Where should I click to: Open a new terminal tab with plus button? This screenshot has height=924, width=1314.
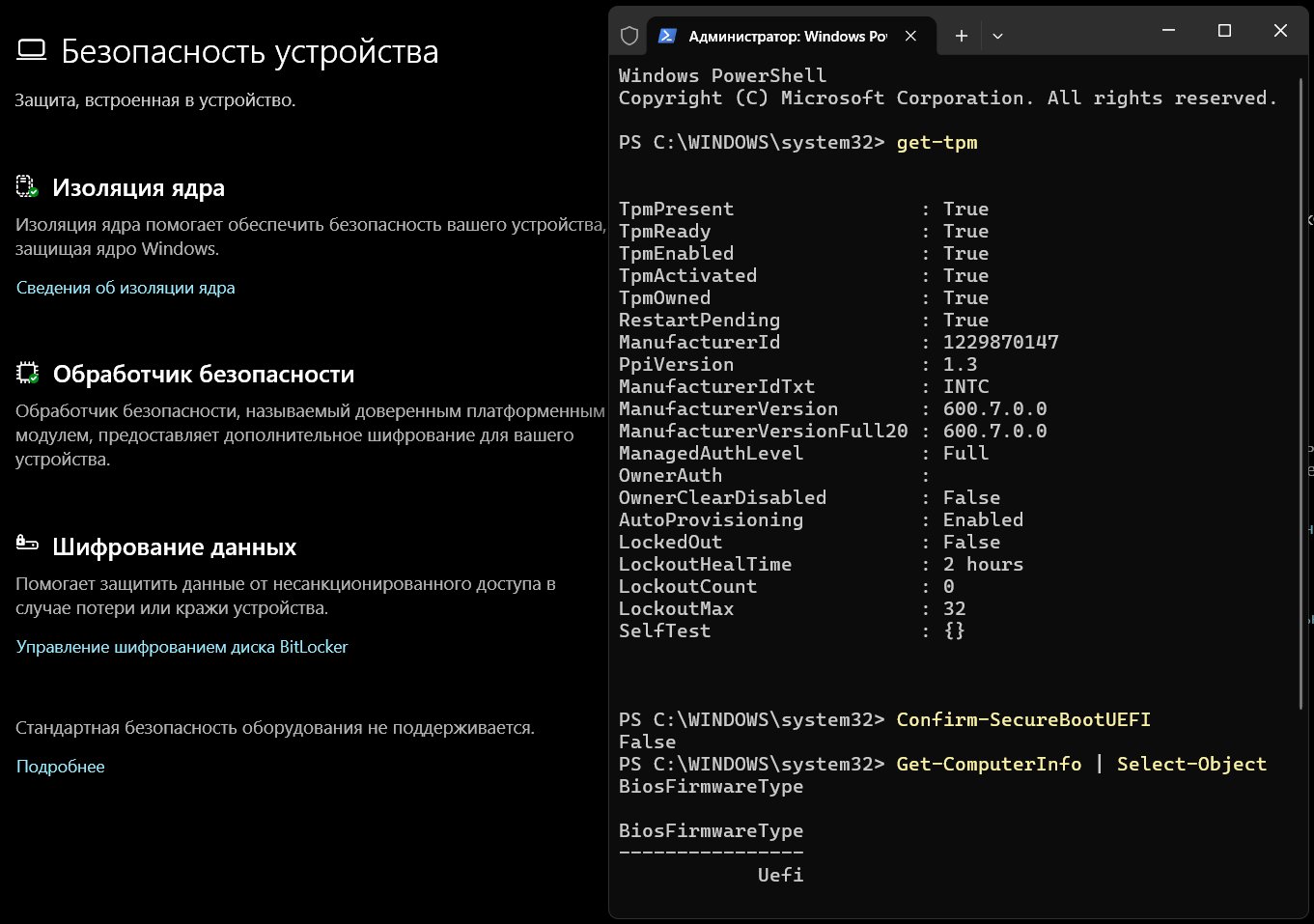point(962,36)
